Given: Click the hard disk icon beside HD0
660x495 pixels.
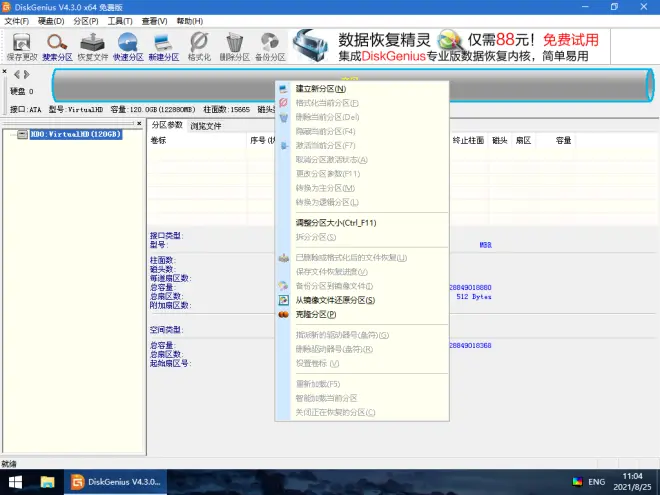Looking at the screenshot, I should [23, 134].
